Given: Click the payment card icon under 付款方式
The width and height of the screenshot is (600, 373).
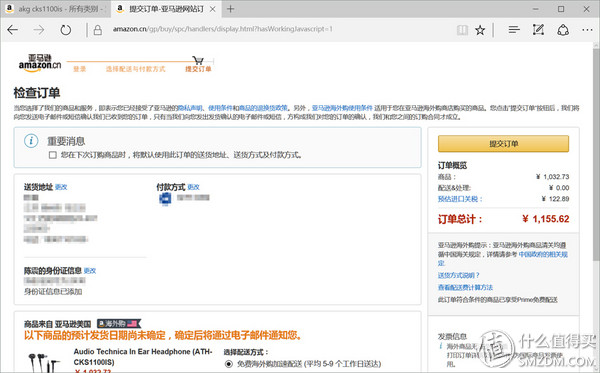Looking at the screenshot, I should point(165,199).
